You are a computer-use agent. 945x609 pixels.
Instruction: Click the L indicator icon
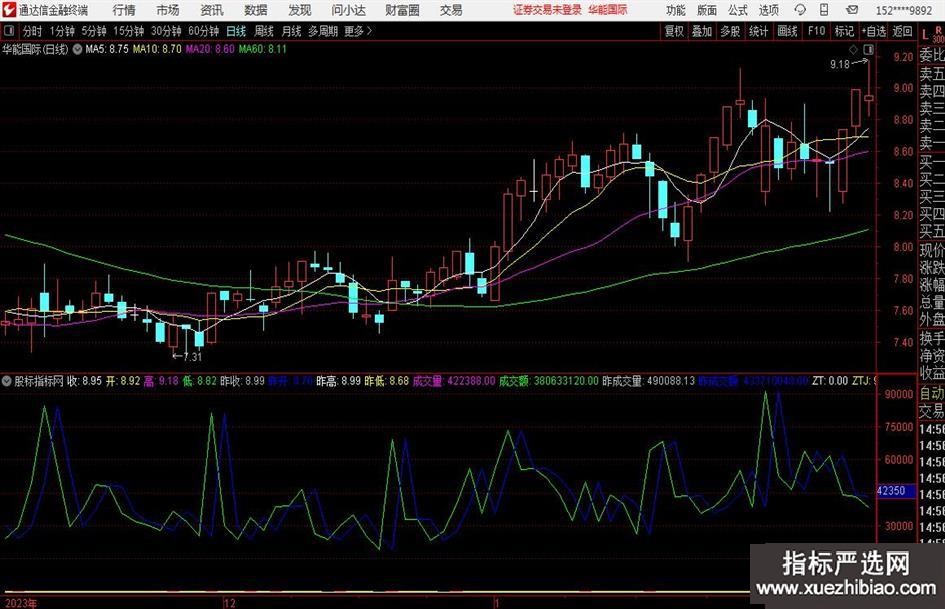925,36
